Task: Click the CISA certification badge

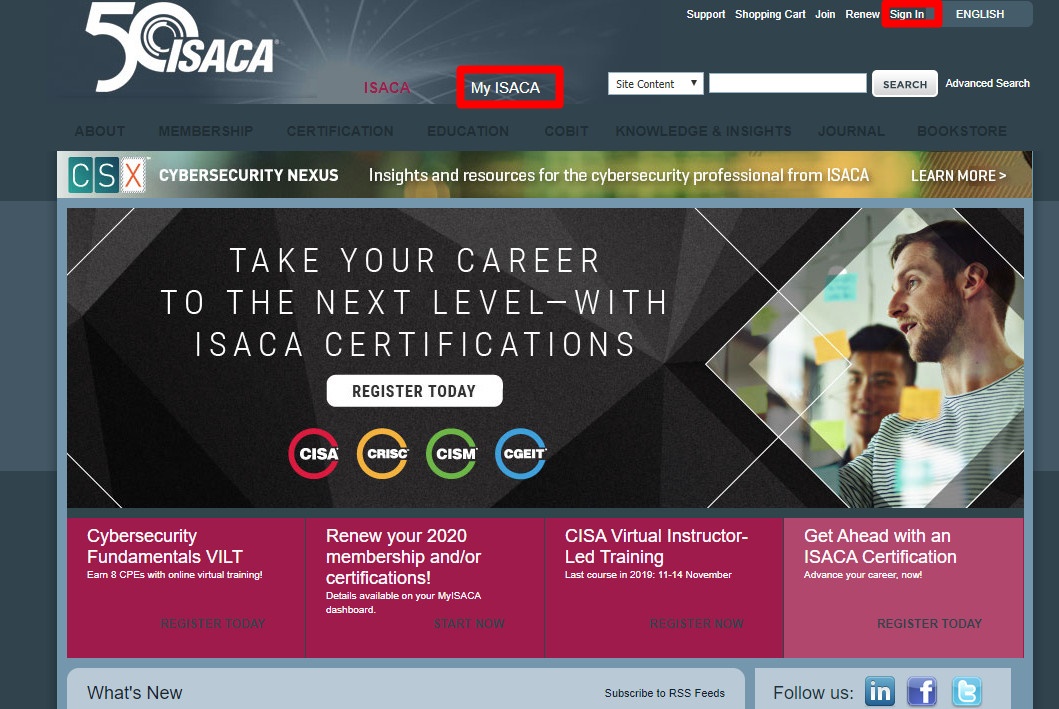Action: (314, 453)
